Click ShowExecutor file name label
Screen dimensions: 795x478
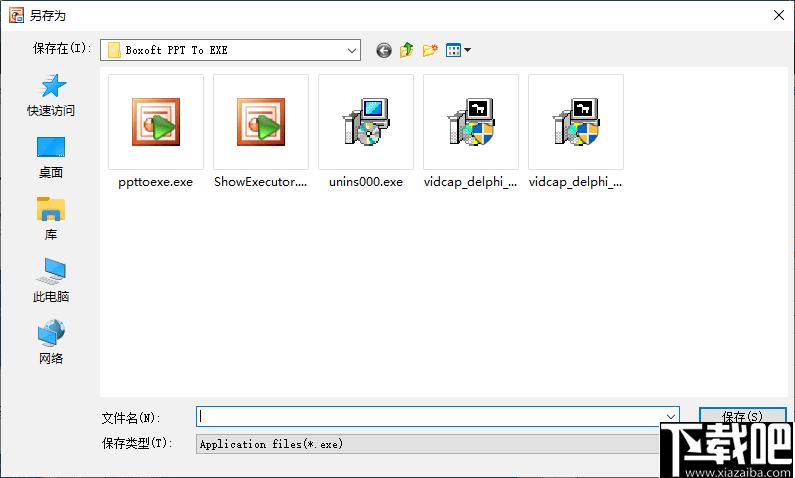coord(261,182)
